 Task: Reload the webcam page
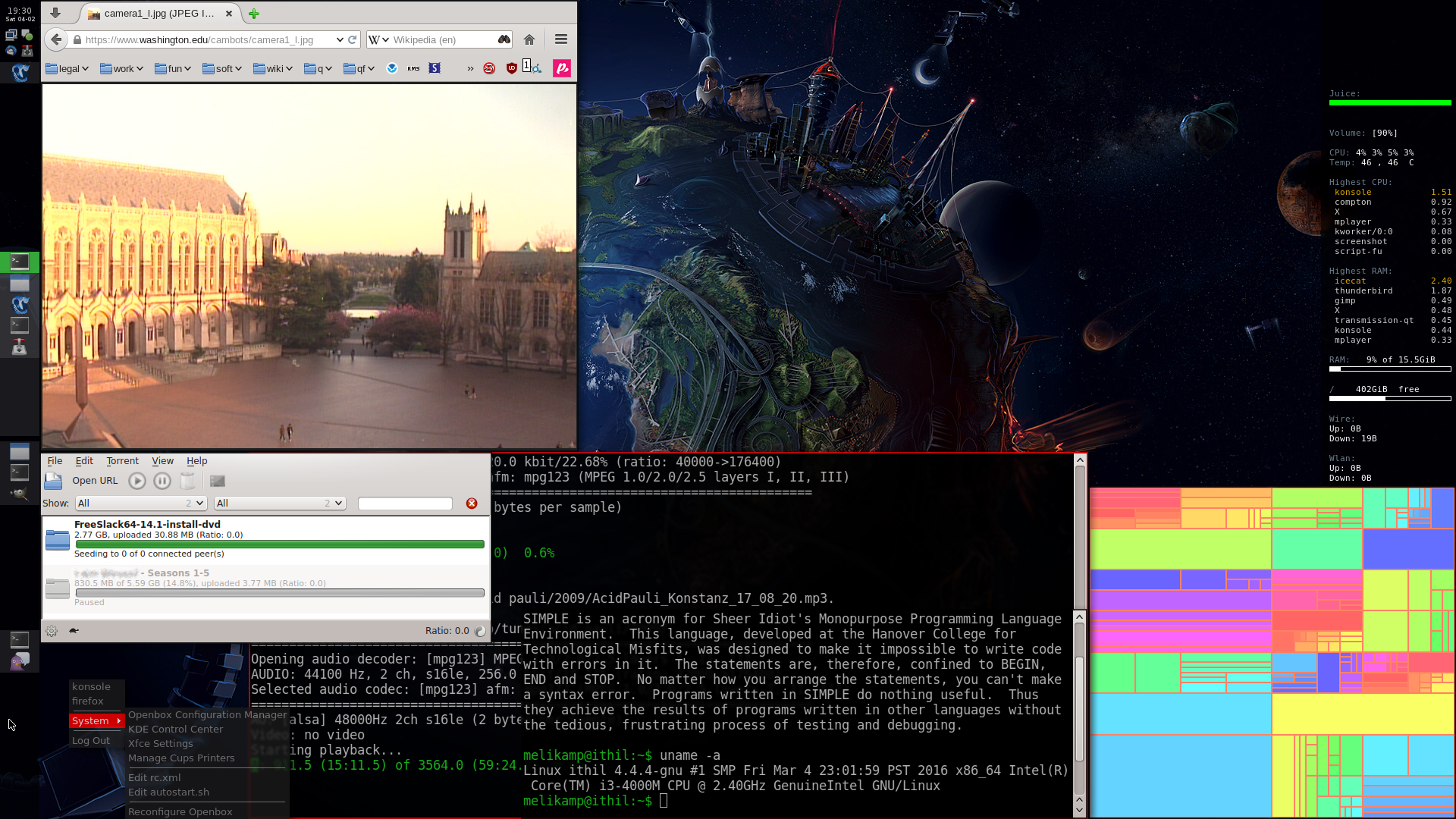353,39
